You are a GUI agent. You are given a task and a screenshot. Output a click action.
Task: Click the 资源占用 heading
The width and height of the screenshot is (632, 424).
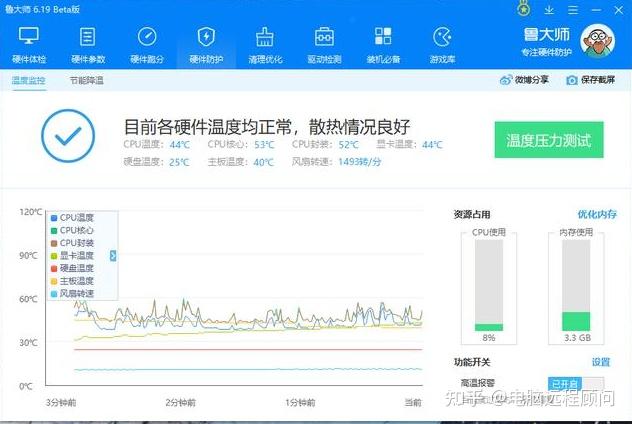[472, 214]
